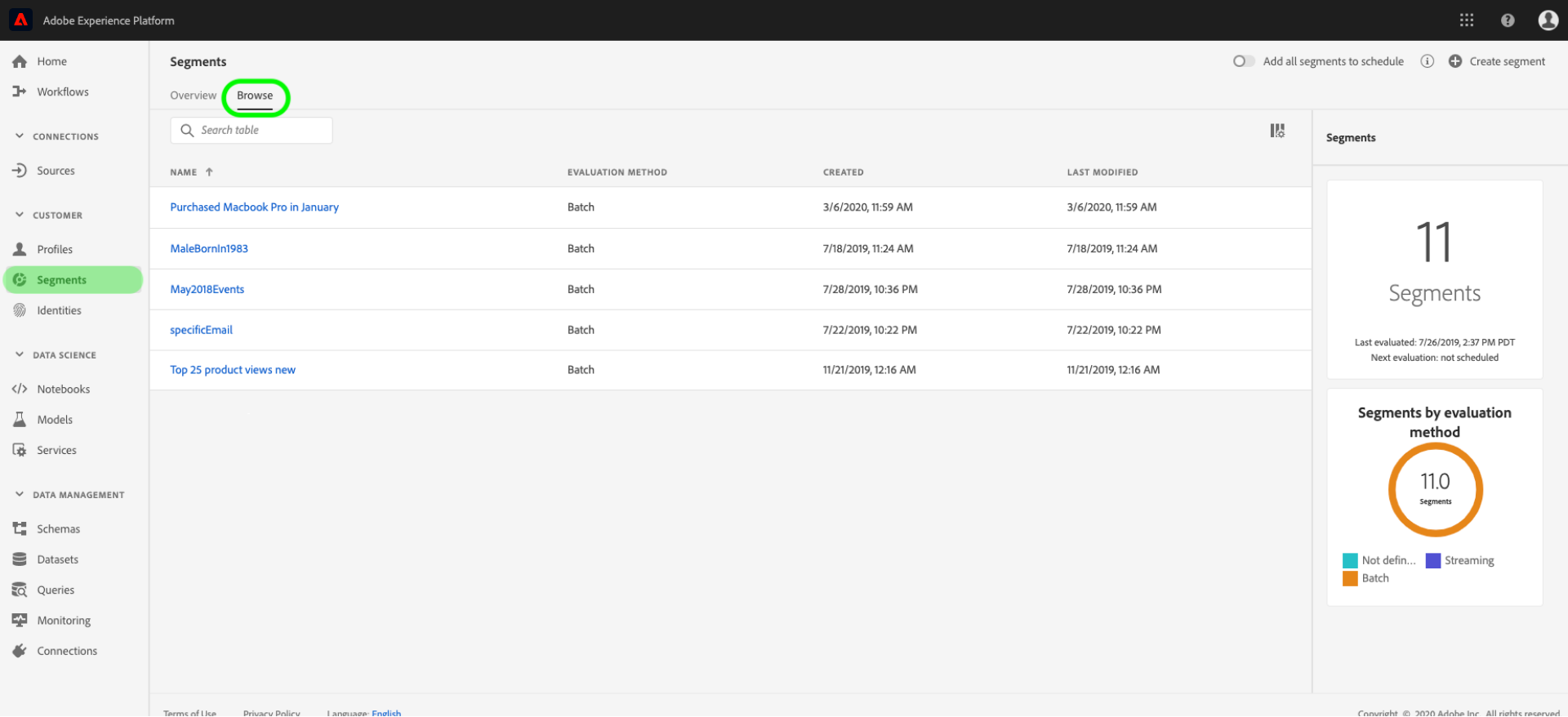Collapse the Data Management section chevron

pos(20,495)
